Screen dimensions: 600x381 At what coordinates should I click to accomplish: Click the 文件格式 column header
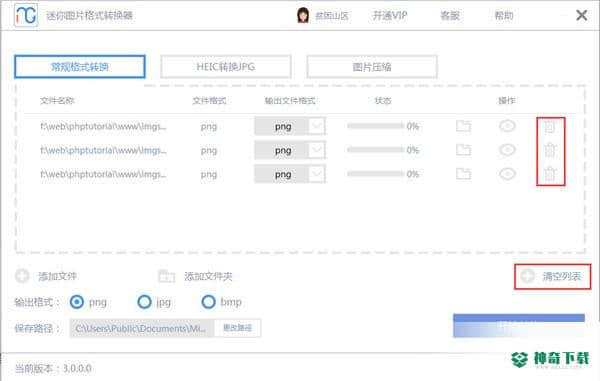209,101
